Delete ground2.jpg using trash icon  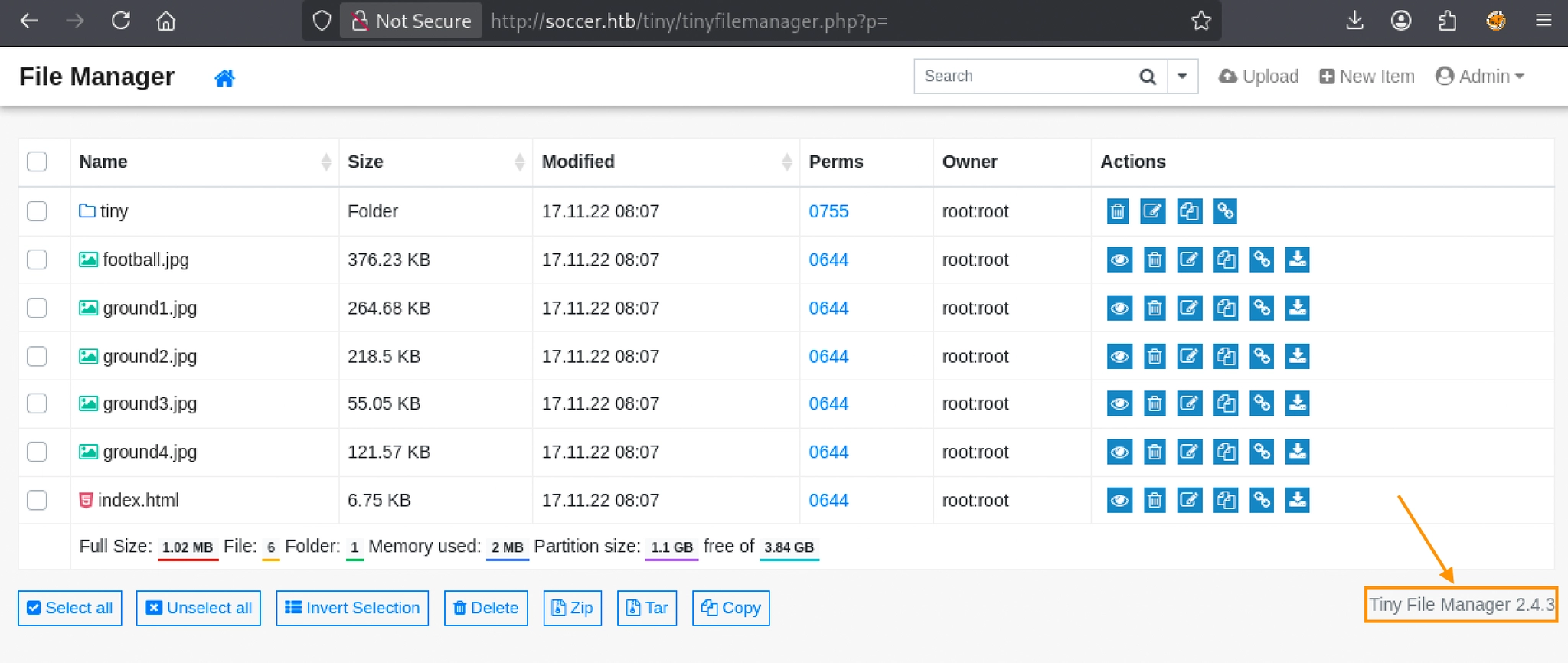click(x=1155, y=356)
